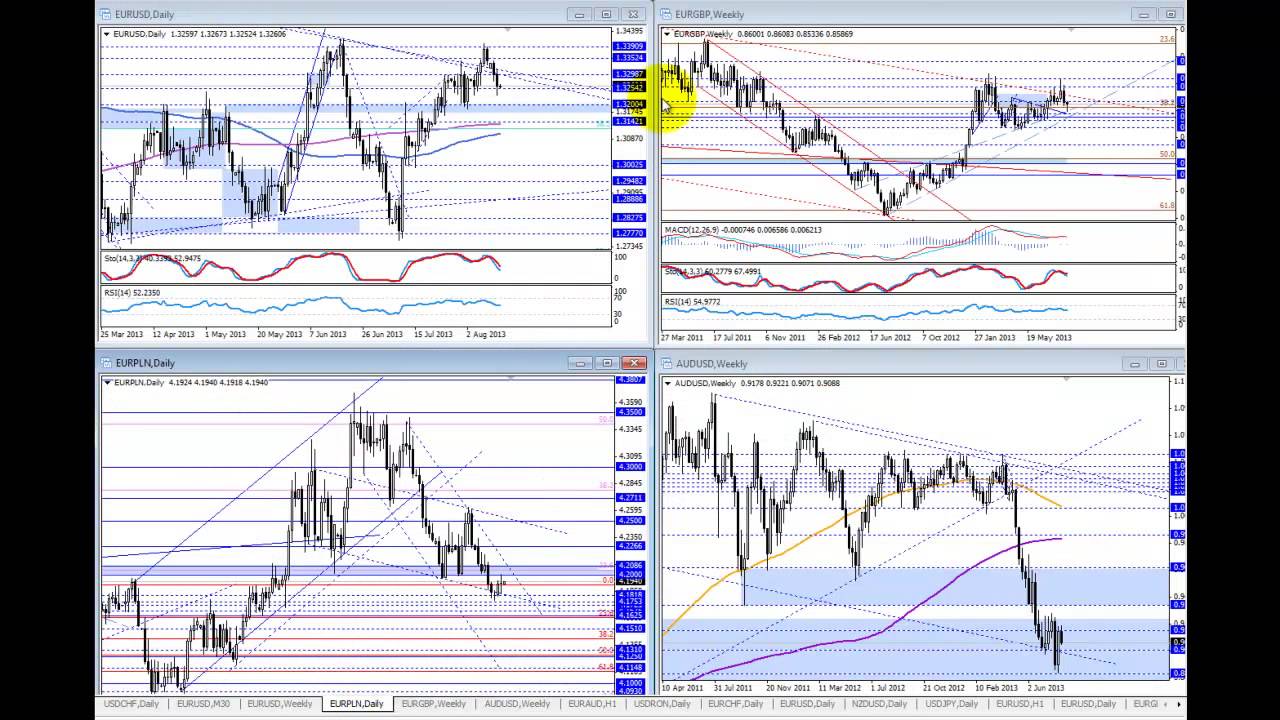This screenshot has height=720, width=1280.
Task: Click the 1.27770 price label on EURUSD chart
Action: pyautogui.click(x=629, y=233)
